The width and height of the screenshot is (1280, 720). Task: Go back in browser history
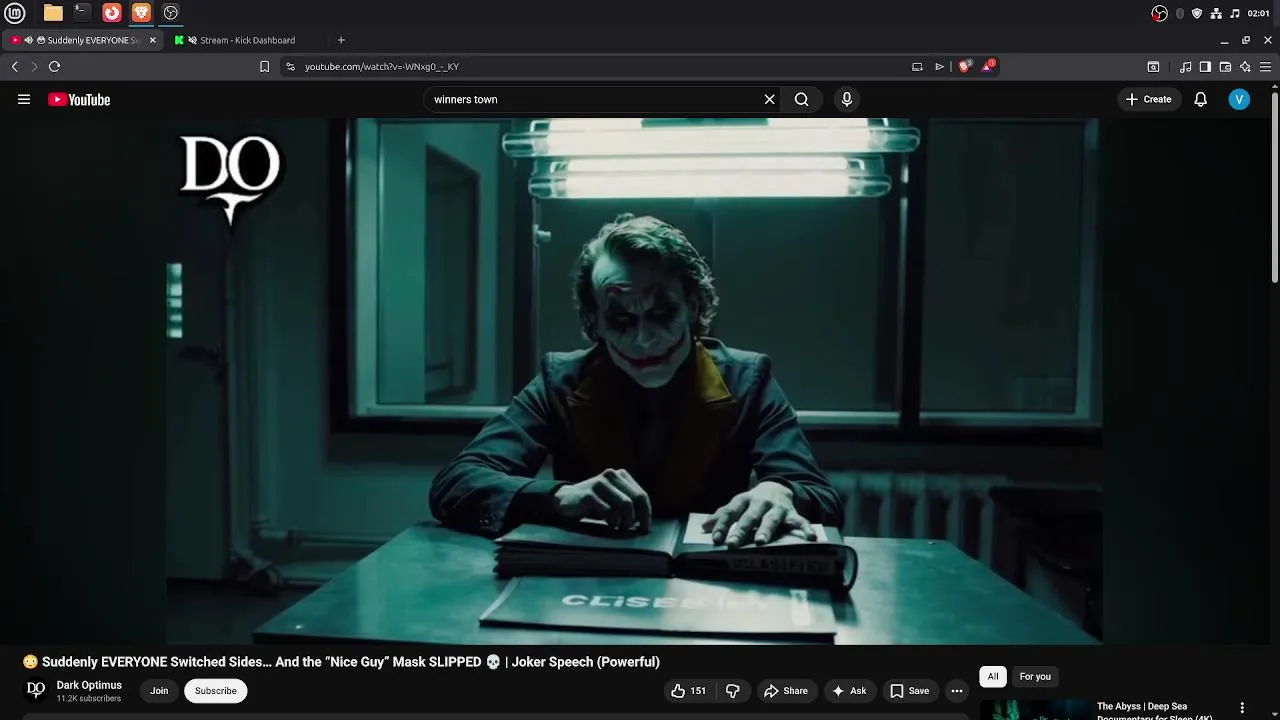point(15,67)
